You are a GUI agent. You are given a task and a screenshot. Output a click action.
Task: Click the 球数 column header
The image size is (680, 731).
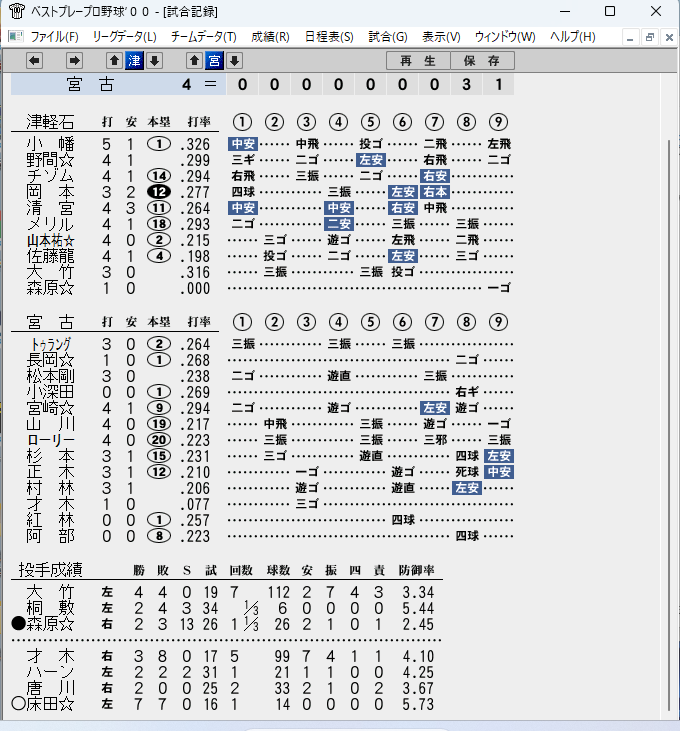(x=279, y=570)
